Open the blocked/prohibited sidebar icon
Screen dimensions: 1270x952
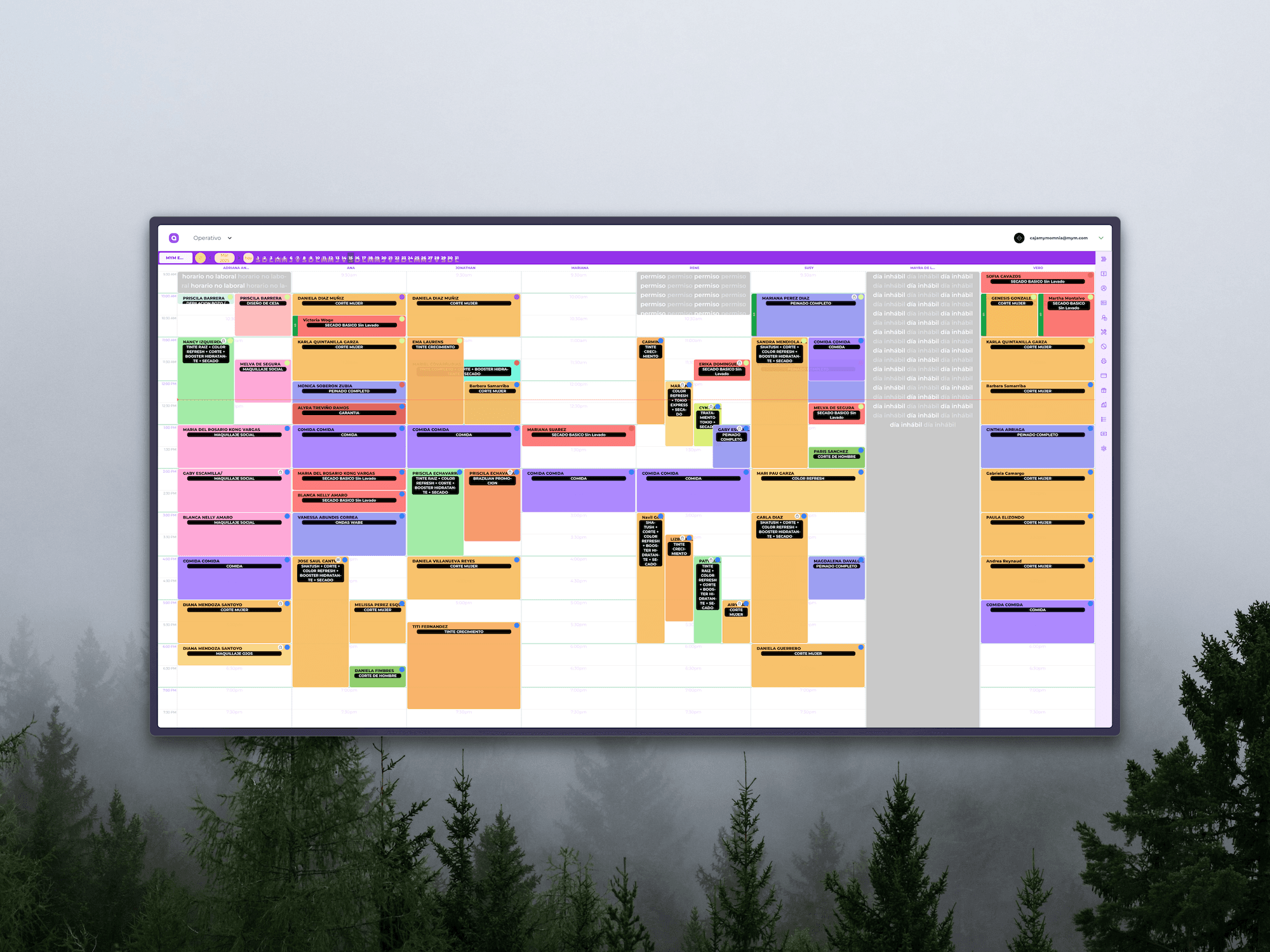click(1104, 347)
